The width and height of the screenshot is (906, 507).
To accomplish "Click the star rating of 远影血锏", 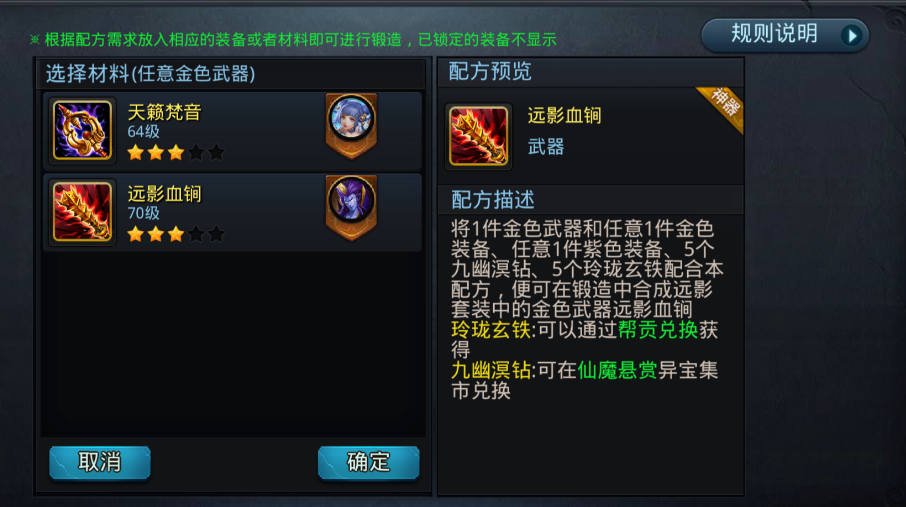I will click(x=176, y=234).
